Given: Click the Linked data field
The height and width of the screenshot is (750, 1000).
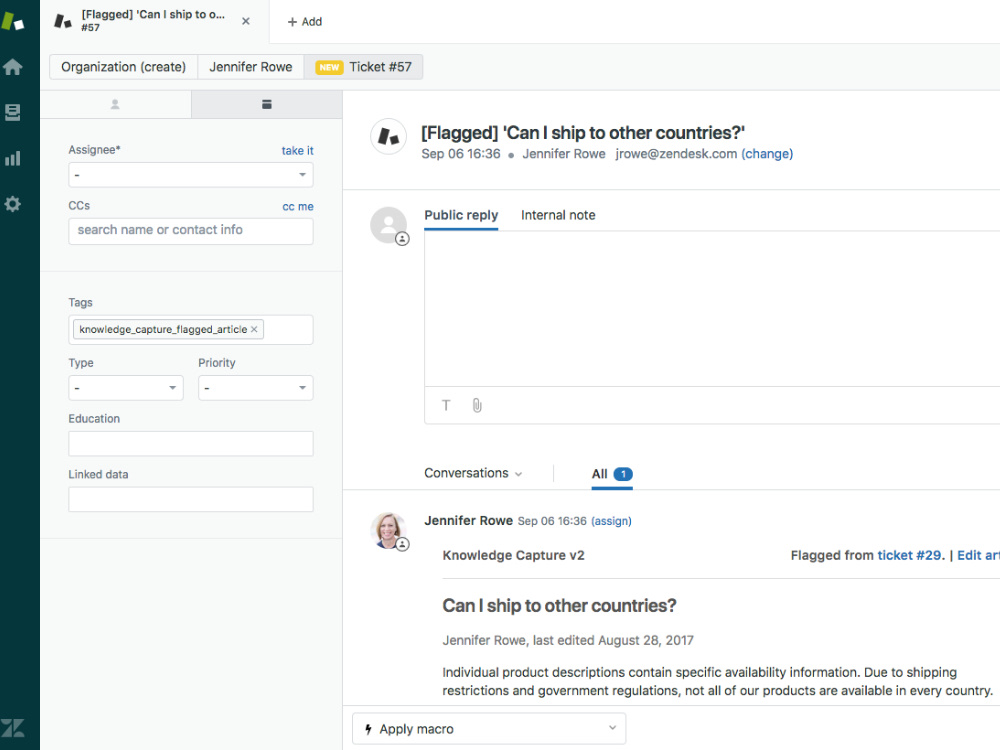Looking at the screenshot, I should 191,499.
